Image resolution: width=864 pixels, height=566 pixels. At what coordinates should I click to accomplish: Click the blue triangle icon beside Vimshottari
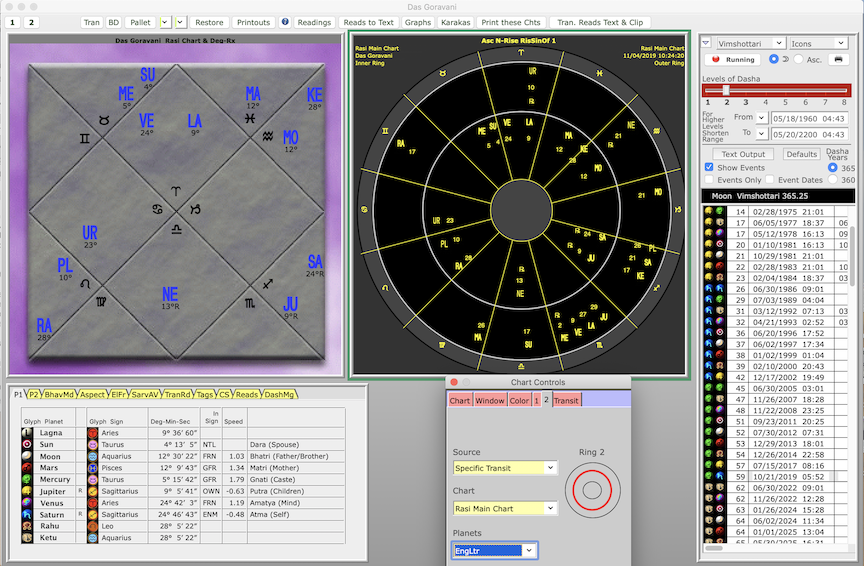[706, 44]
